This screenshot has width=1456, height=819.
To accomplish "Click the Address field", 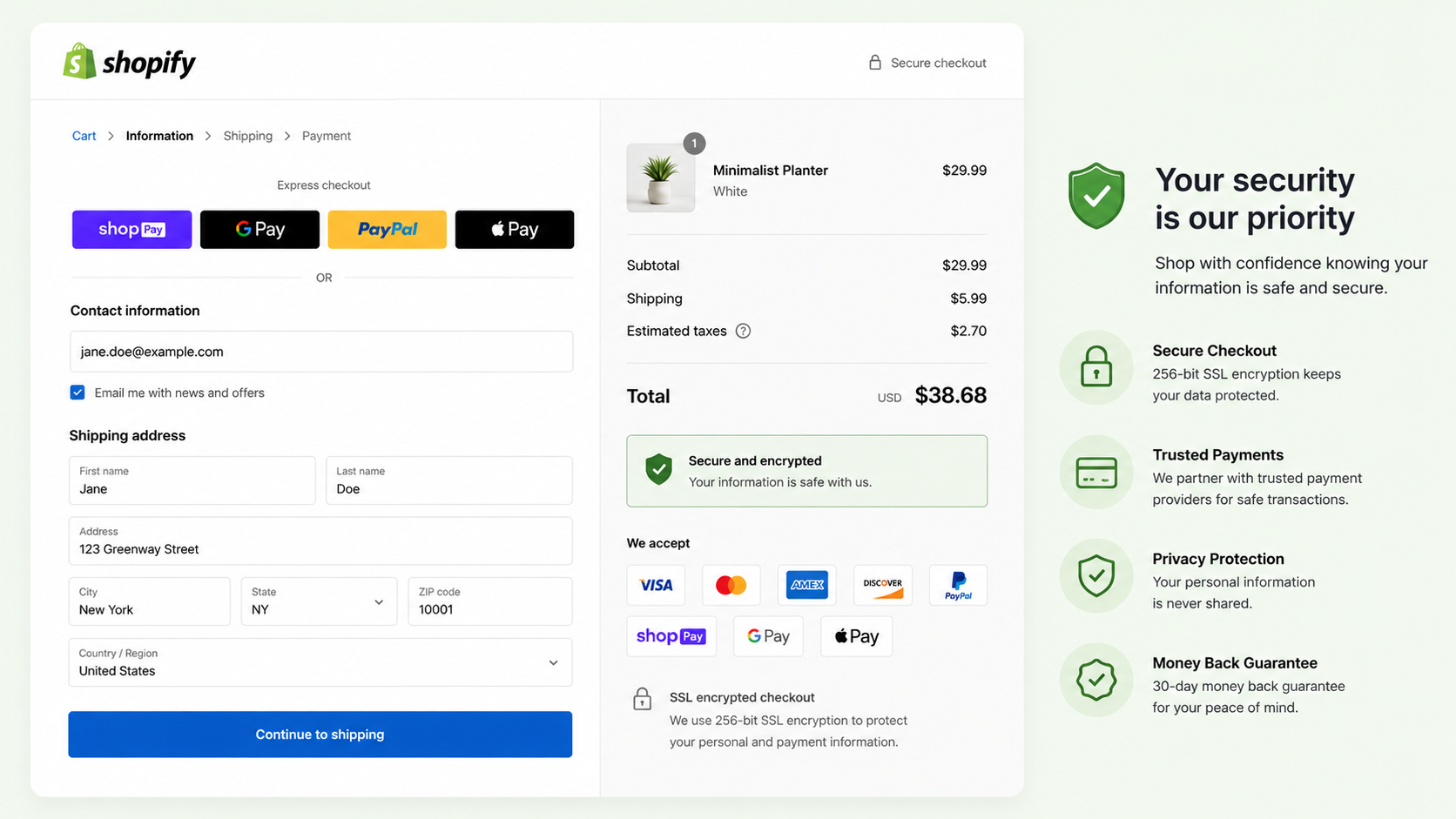I will point(320,540).
